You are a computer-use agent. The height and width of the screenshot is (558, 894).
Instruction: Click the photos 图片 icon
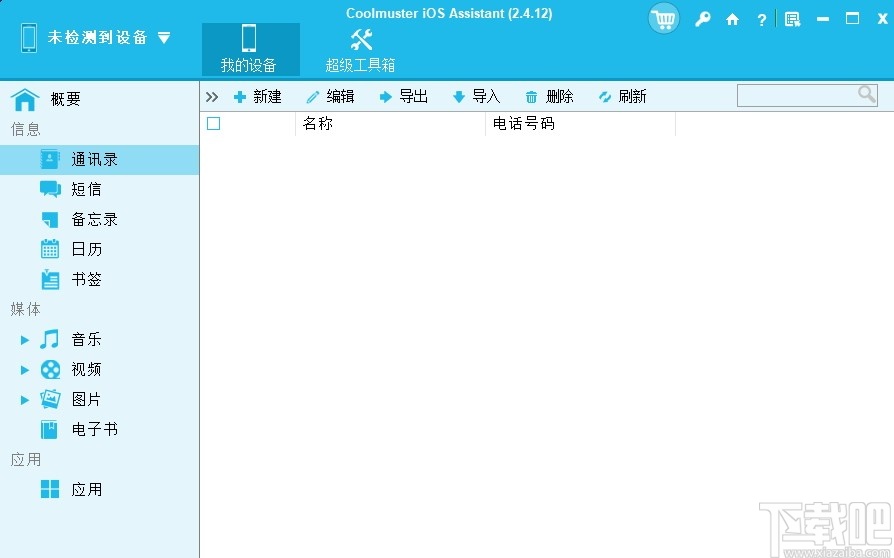pyautogui.click(x=50, y=399)
